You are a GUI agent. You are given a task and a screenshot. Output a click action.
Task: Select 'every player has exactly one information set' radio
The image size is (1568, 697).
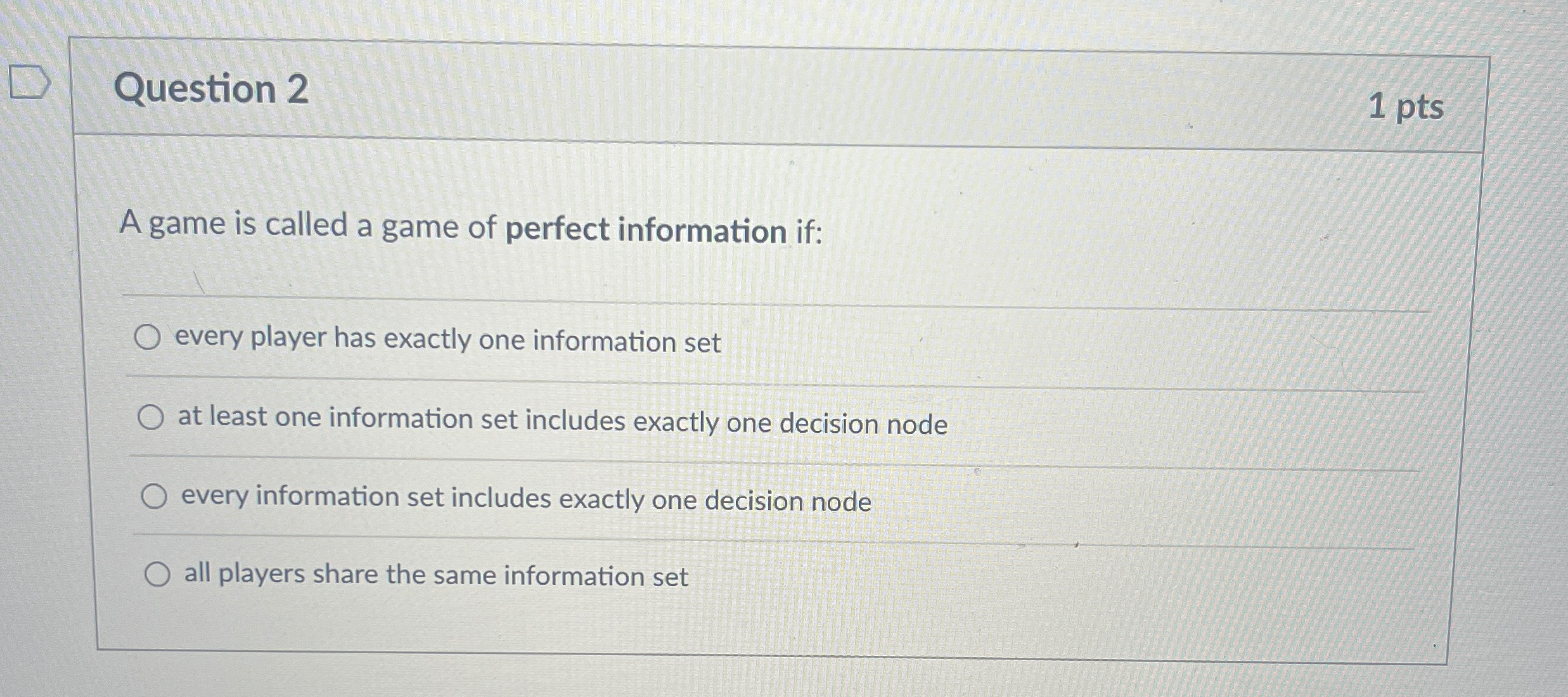[147, 337]
